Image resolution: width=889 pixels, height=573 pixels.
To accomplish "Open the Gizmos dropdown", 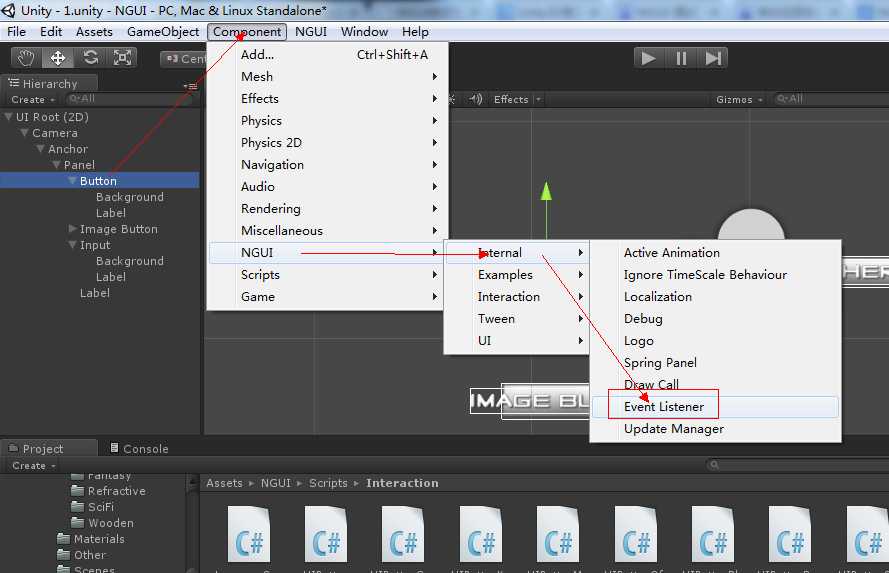I will pos(739,99).
